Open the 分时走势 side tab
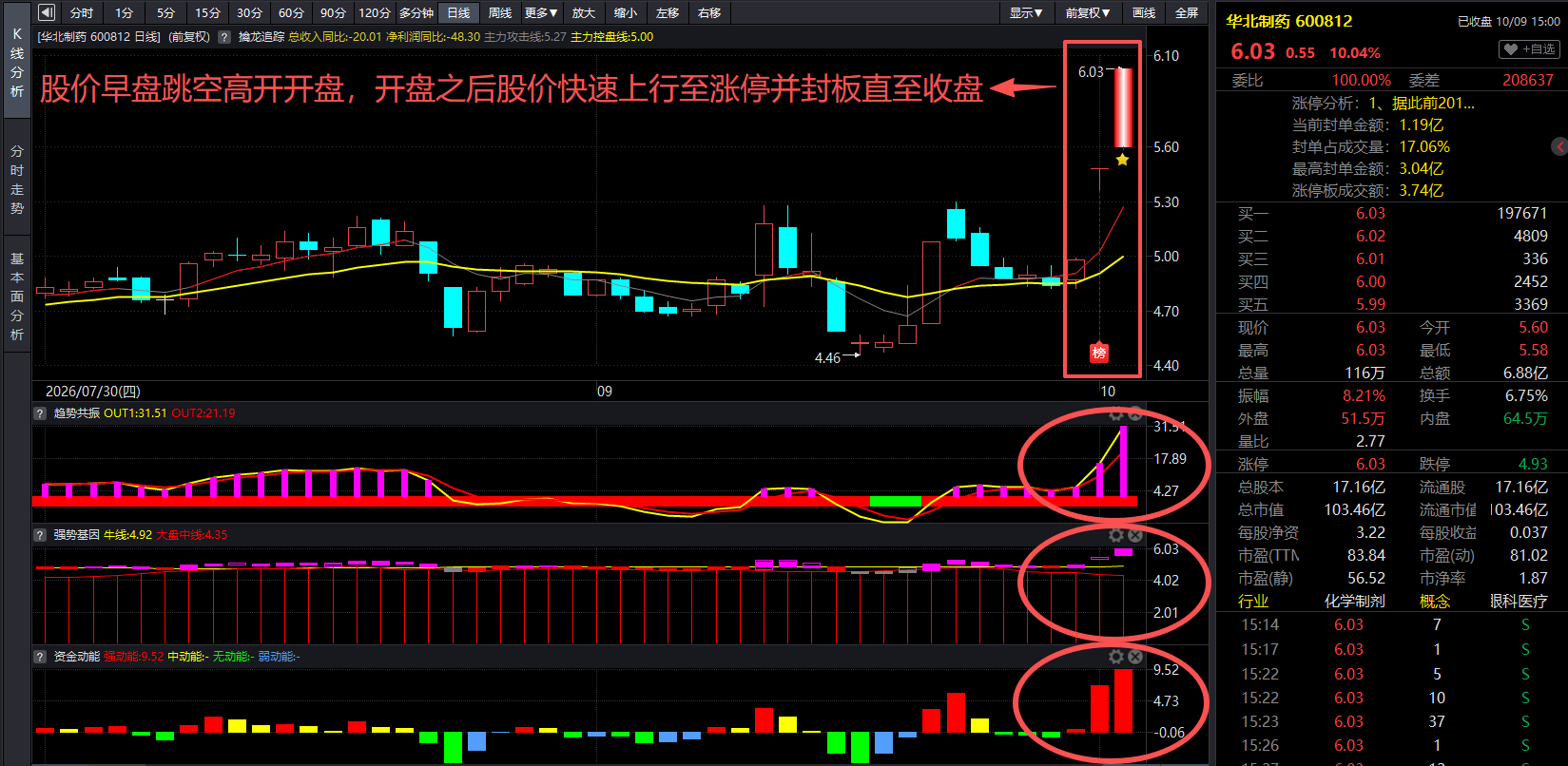This screenshot has height=766, width=1568. 17,179
